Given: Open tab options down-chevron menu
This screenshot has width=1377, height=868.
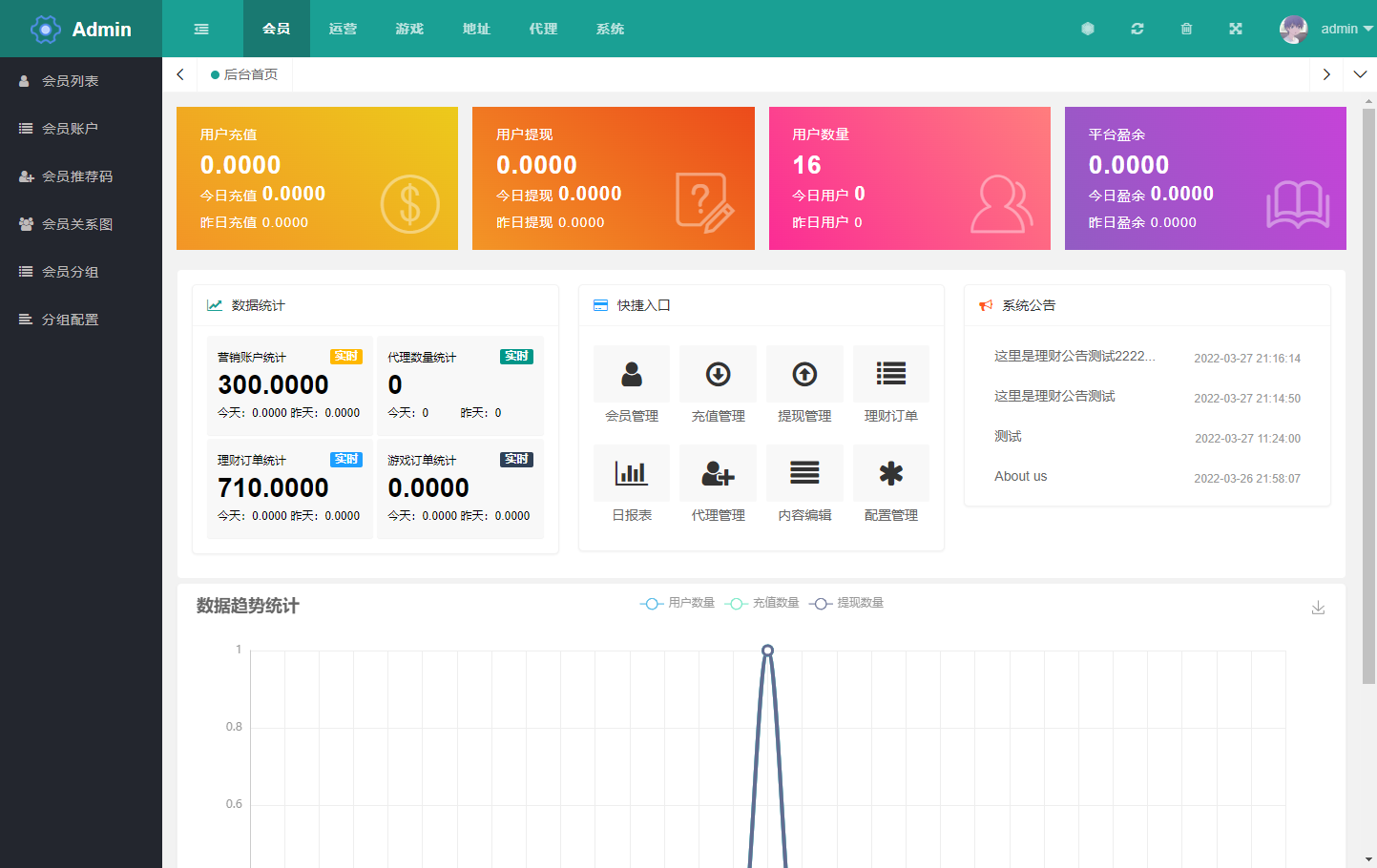Looking at the screenshot, I should click(1360, 74).
